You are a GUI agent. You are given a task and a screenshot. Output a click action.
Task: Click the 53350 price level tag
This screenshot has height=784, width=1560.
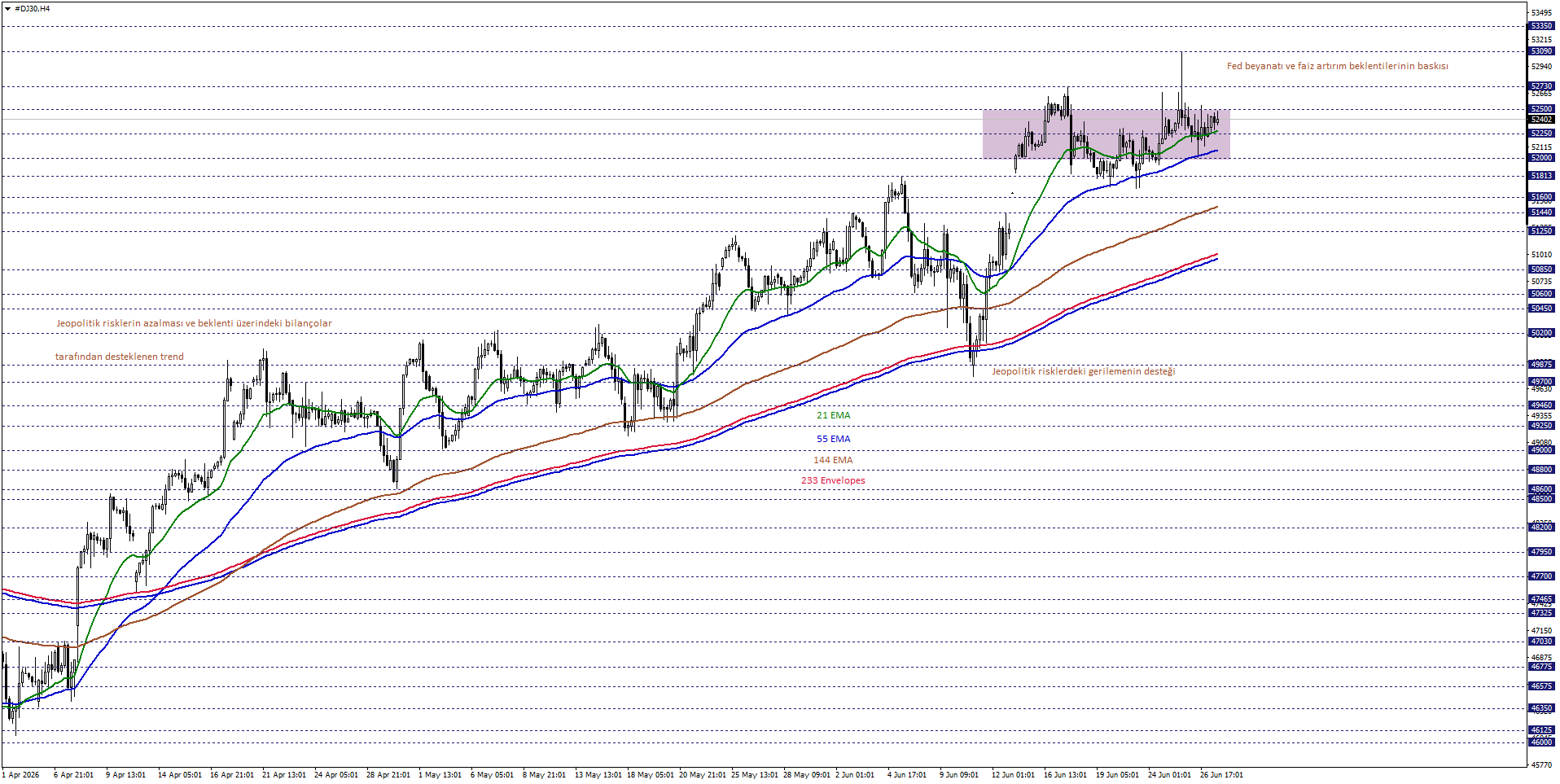tap(1541, 26)
